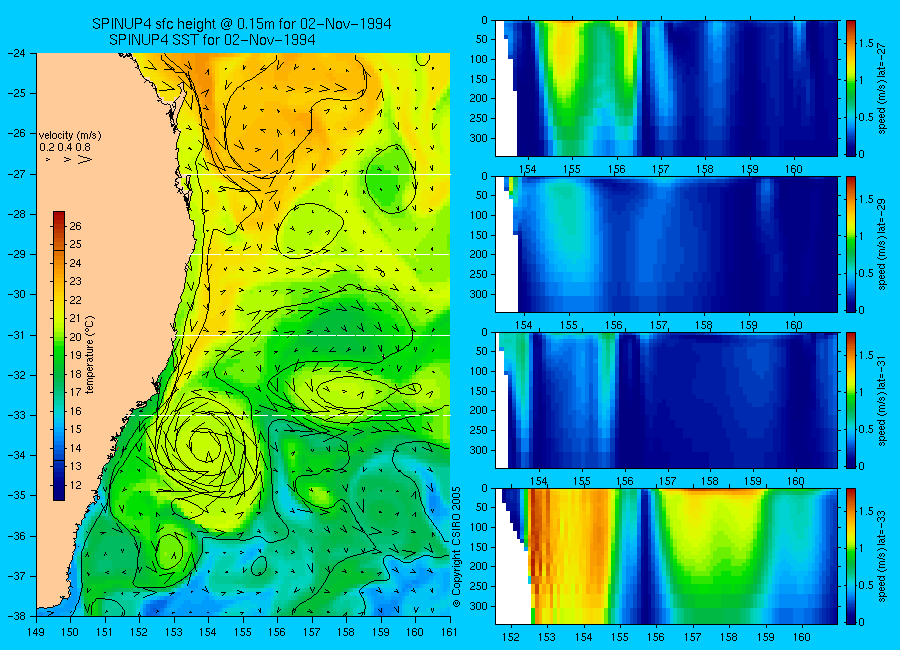Click the '152' longitude tick under the lat=-33 section
This screenshot has width=900, height=650.
click(510, 637)
